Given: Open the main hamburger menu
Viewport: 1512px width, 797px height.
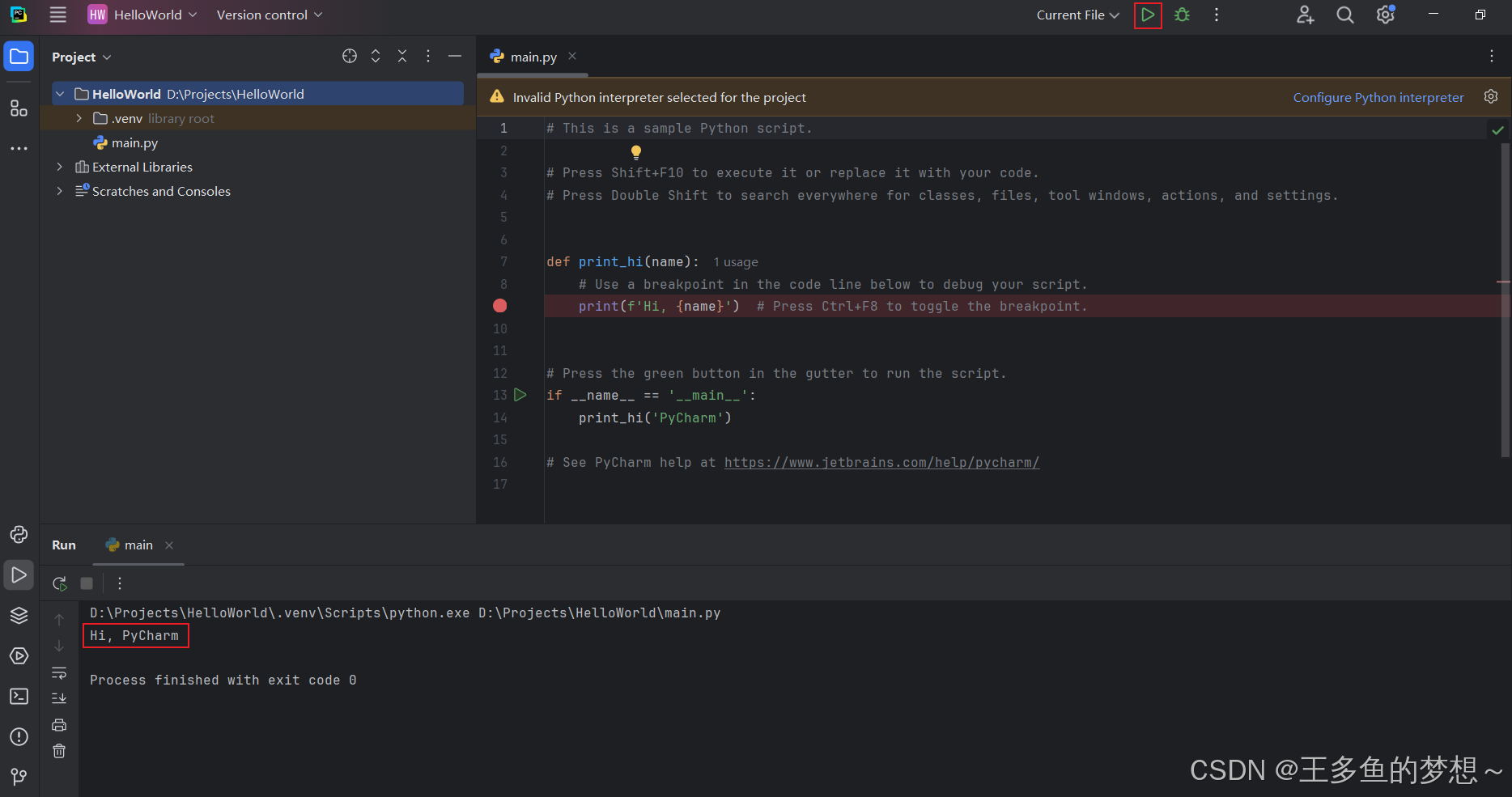Looking at the screenshot, I should point(58,15).
